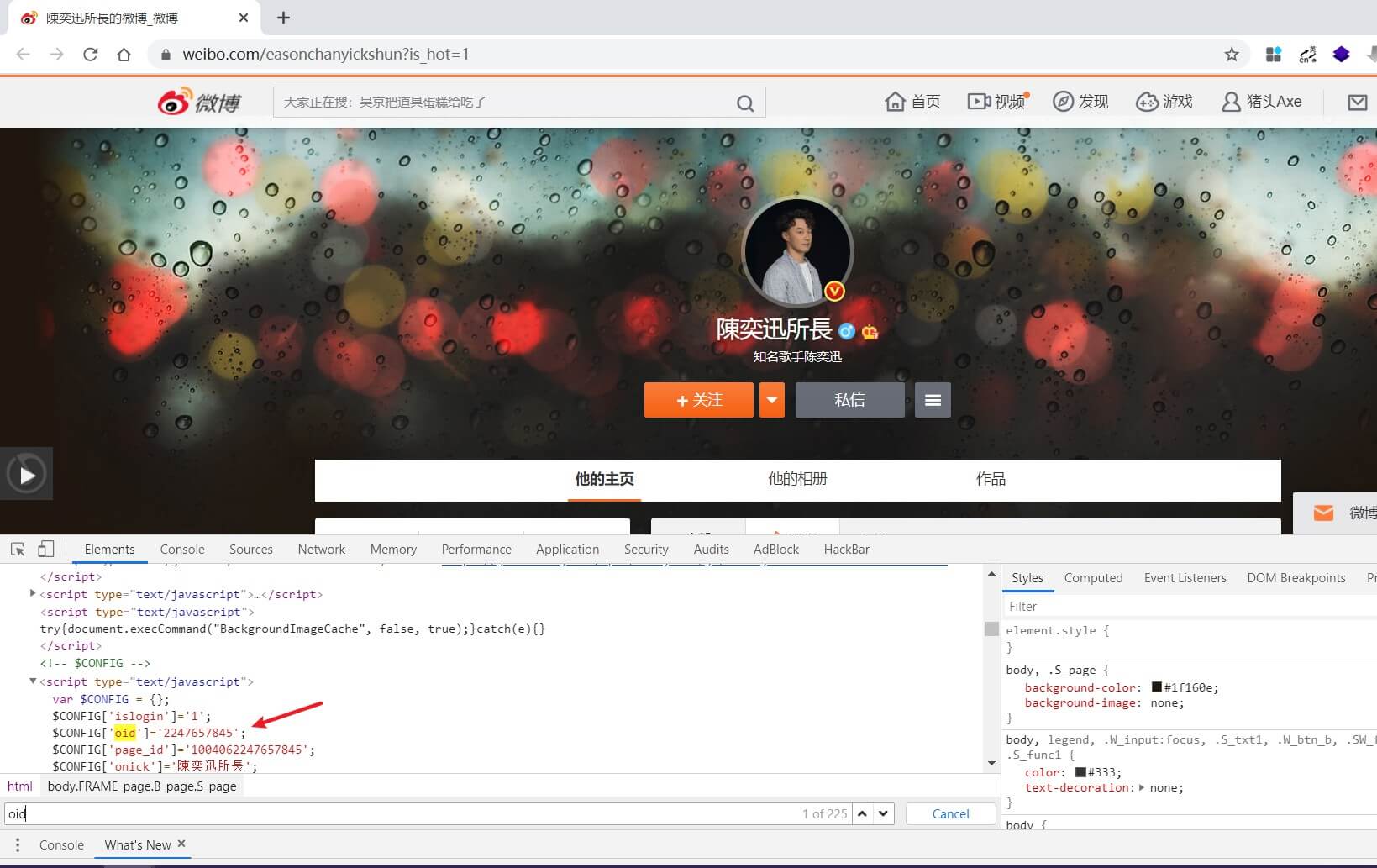This screenshot has width=1377, height=868.
Task: Expand the collapsed script element node
Action: (x=33, y=594)
